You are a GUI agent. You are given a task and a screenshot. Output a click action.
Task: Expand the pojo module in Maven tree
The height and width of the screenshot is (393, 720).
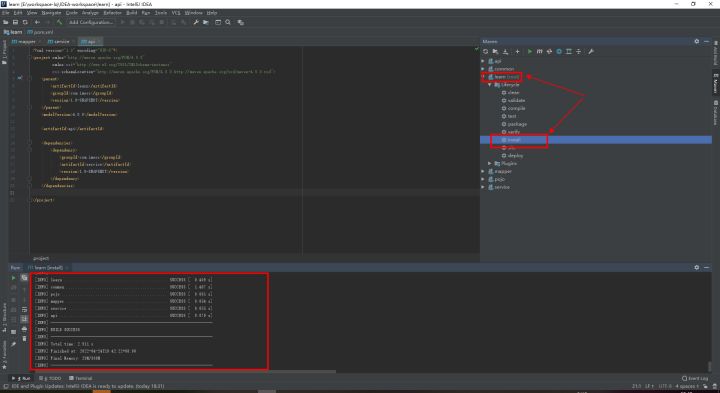tap(483, 179)
